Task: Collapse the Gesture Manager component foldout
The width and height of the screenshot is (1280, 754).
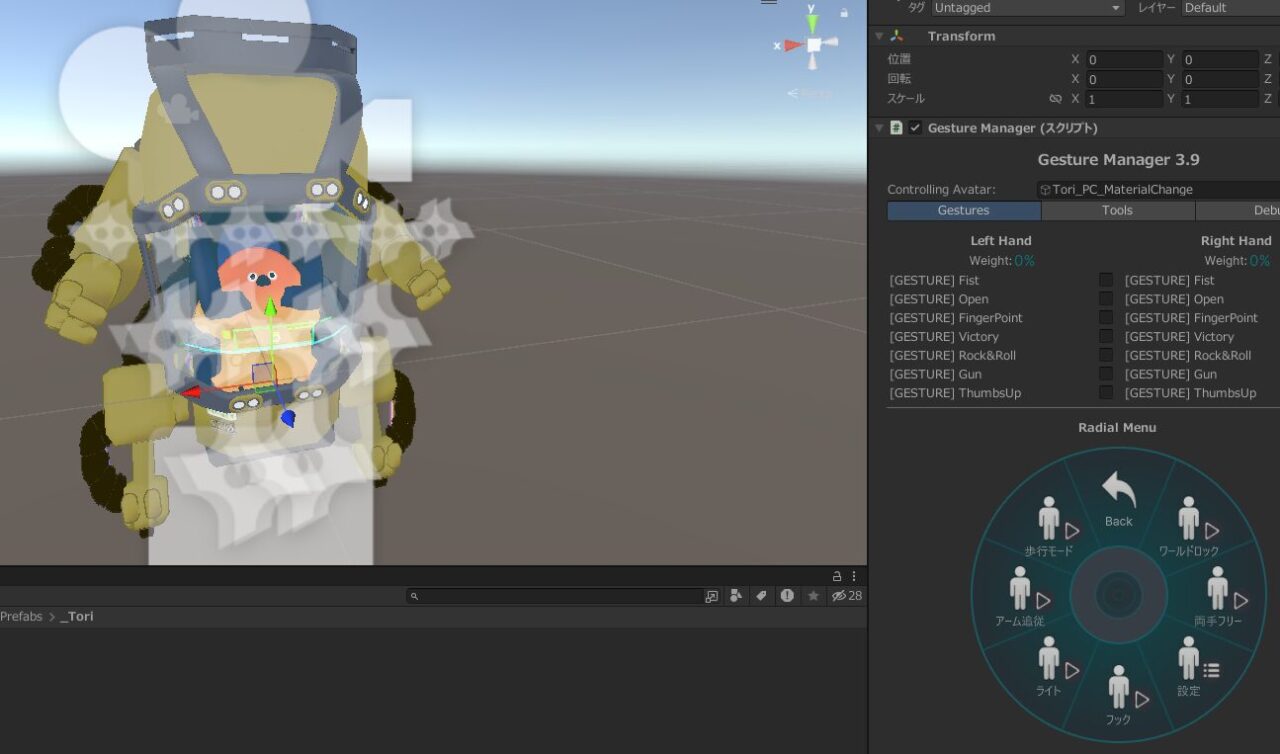Action: [879, 128]
